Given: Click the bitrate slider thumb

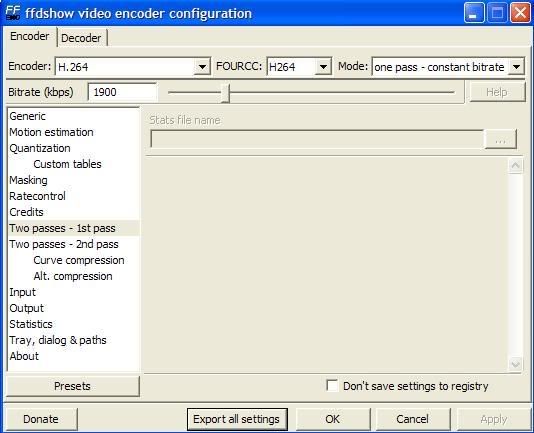Looking at the screenshot, I should [x=225, y=93].
